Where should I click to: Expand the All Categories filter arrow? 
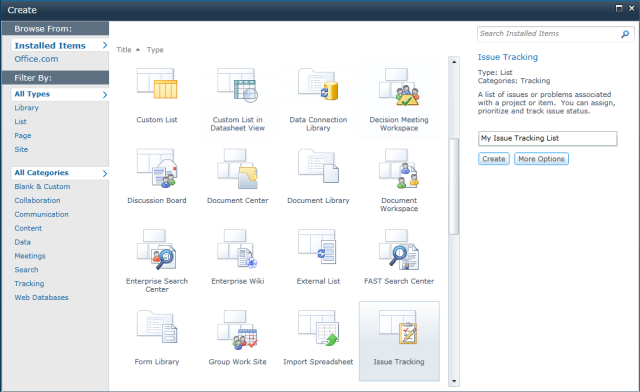(105, 174)
